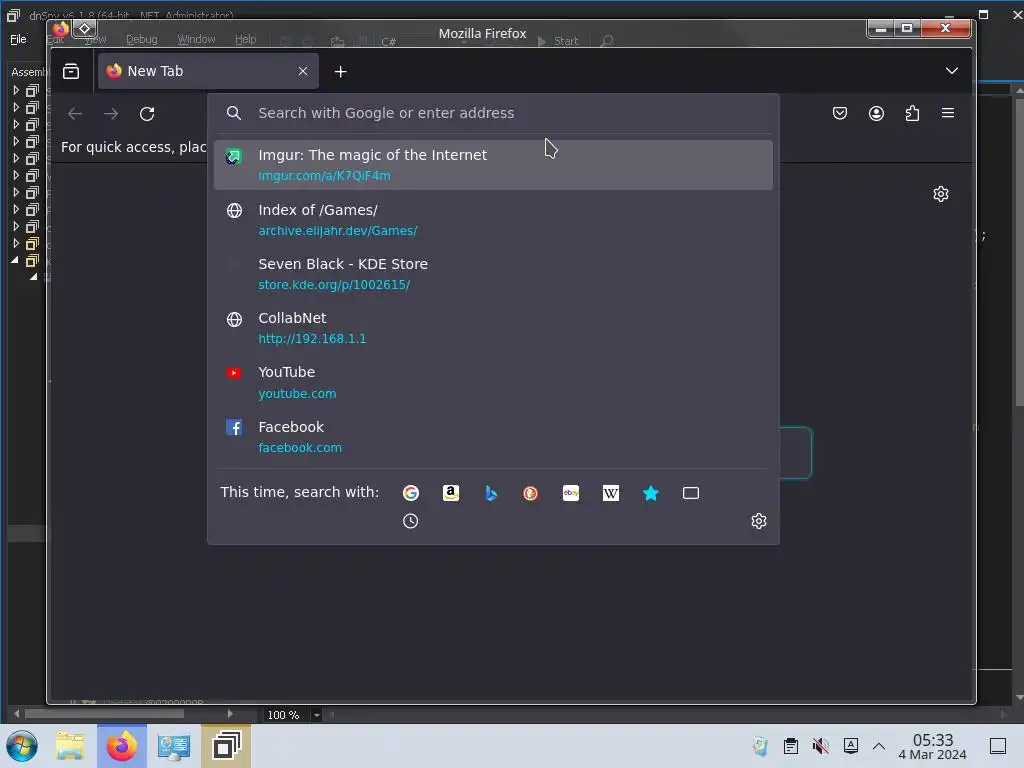
Task: Select Index of /Games/ suggestion
Action: pos(493,219)
